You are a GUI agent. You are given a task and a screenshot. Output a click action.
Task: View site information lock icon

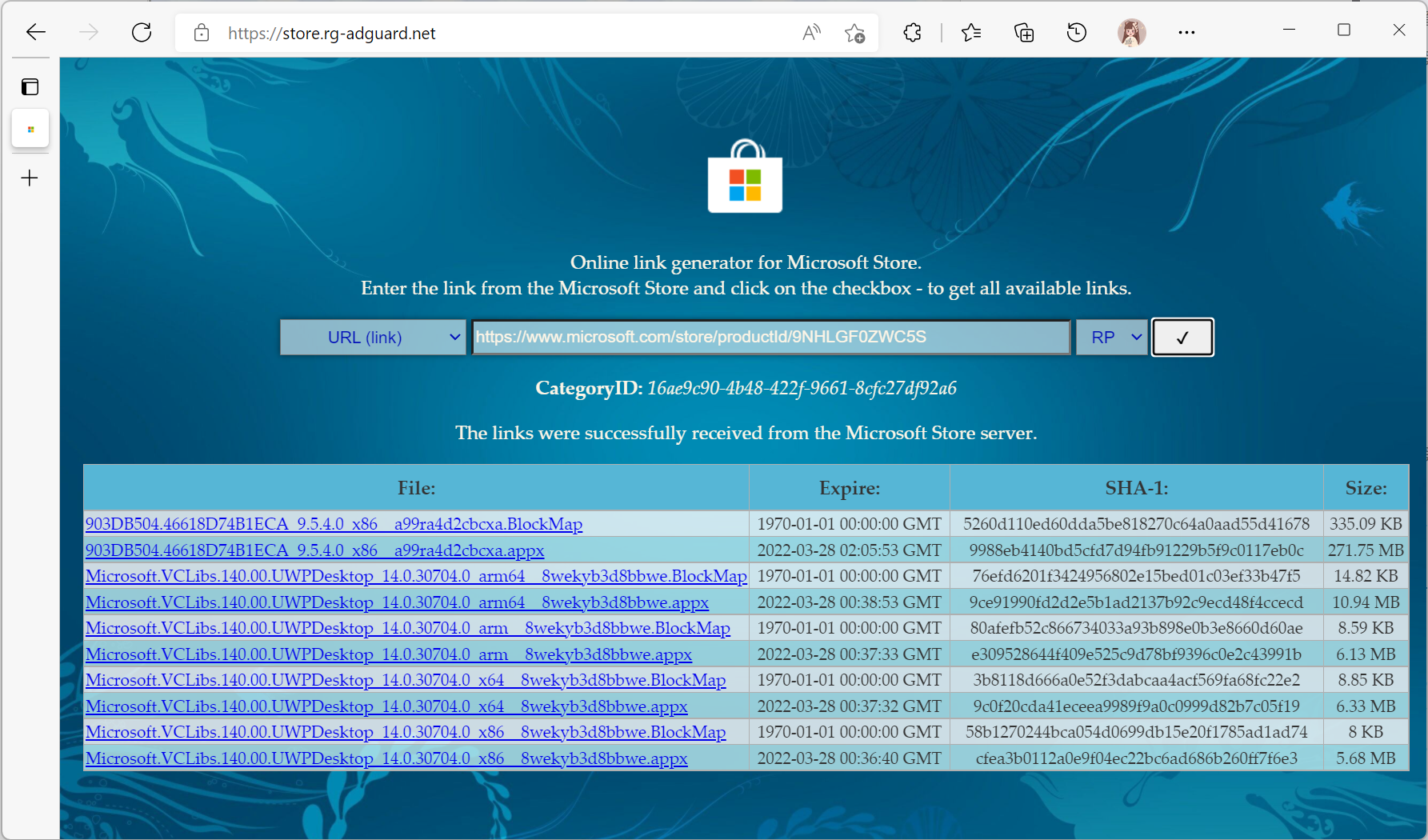[202, 33]
